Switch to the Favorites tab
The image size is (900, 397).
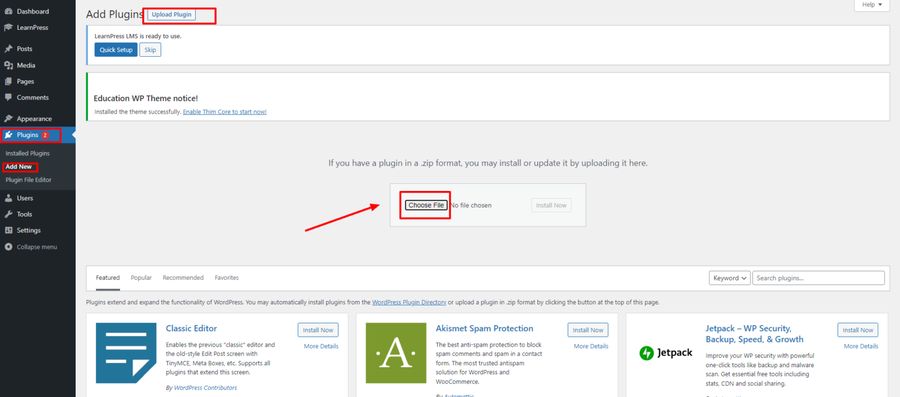tap(227, 278)
